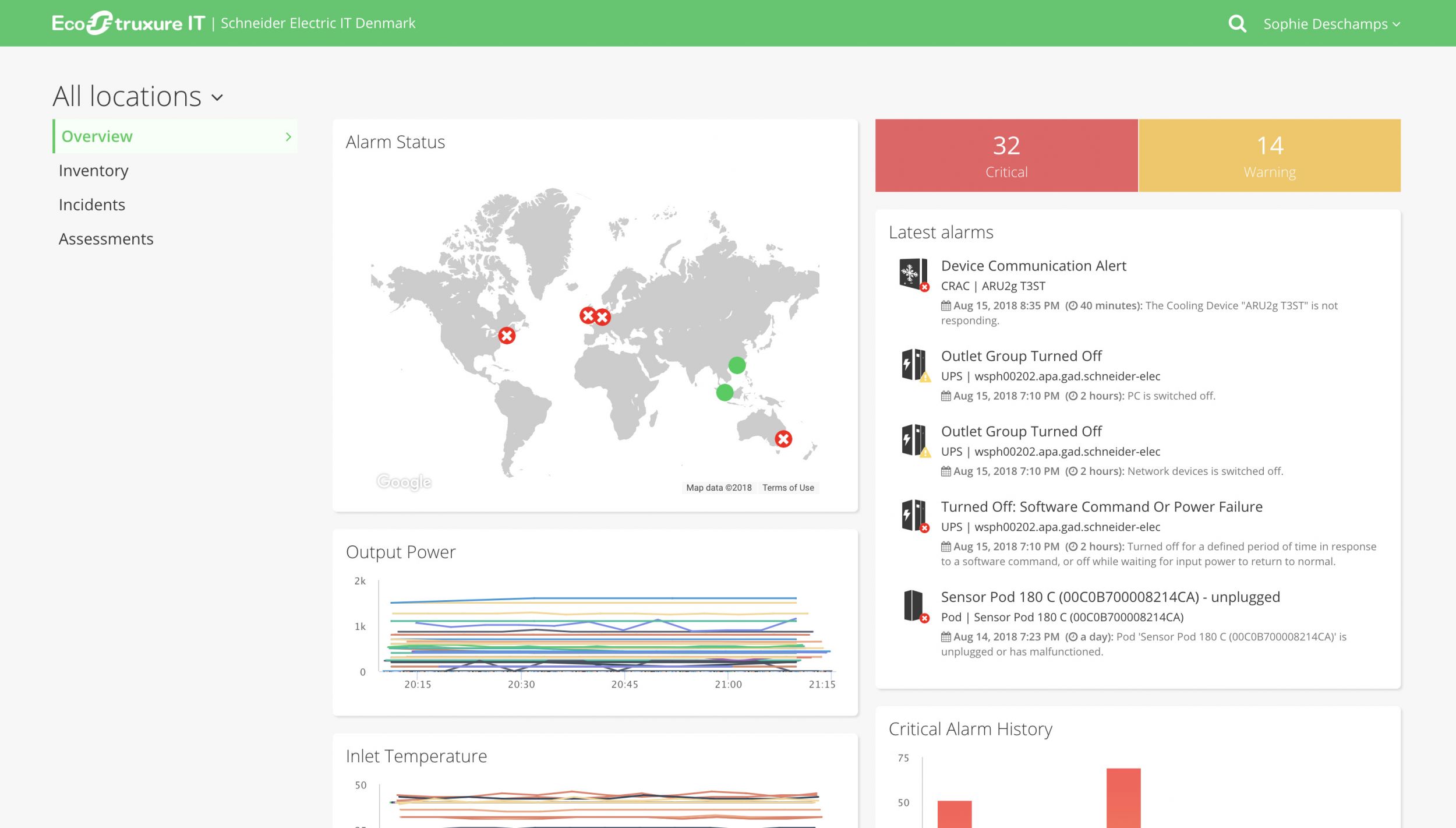
Task: Click the first red bar in Critical Alarm History
Action: point(955,814)
